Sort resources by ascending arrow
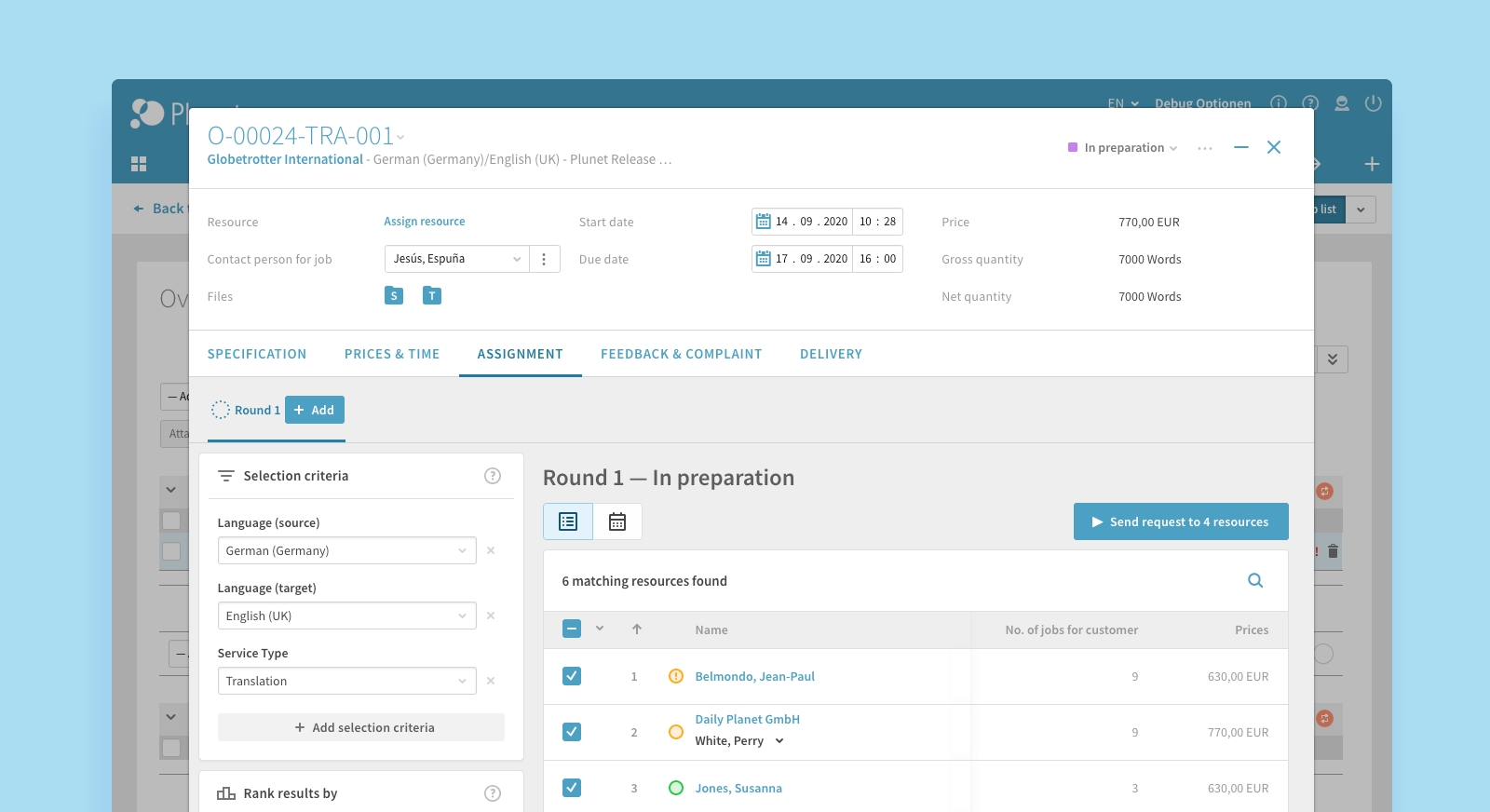This screenshot has width=1490, height=812. pos(637,629)
